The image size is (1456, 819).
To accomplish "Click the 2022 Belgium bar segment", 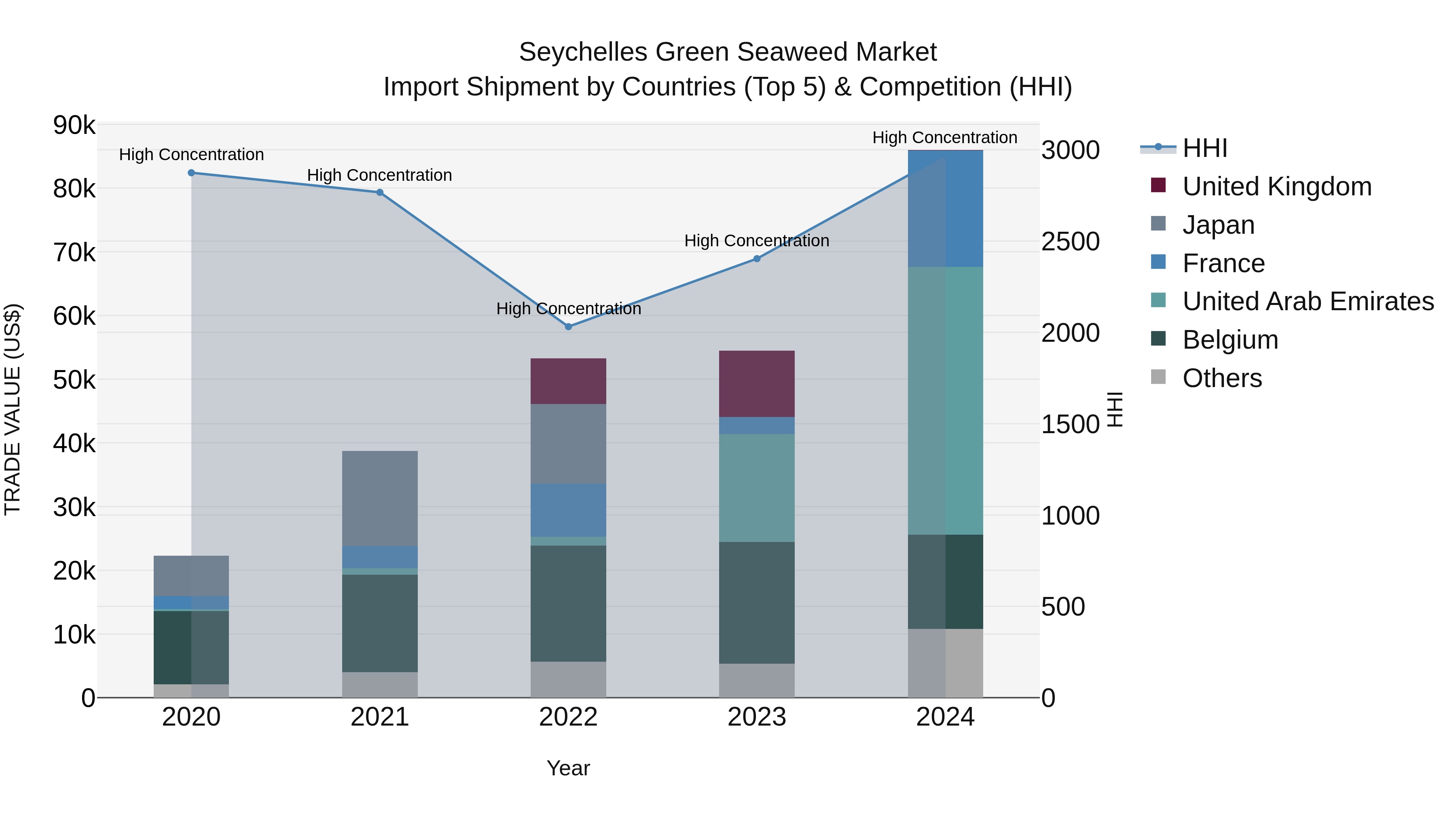I will [569, 604].
